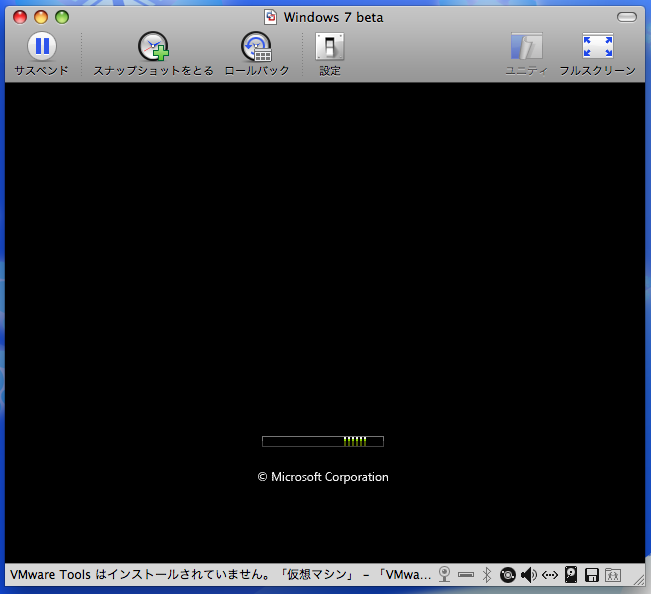Click the Windows 7 beta title text

coord(333,17)
